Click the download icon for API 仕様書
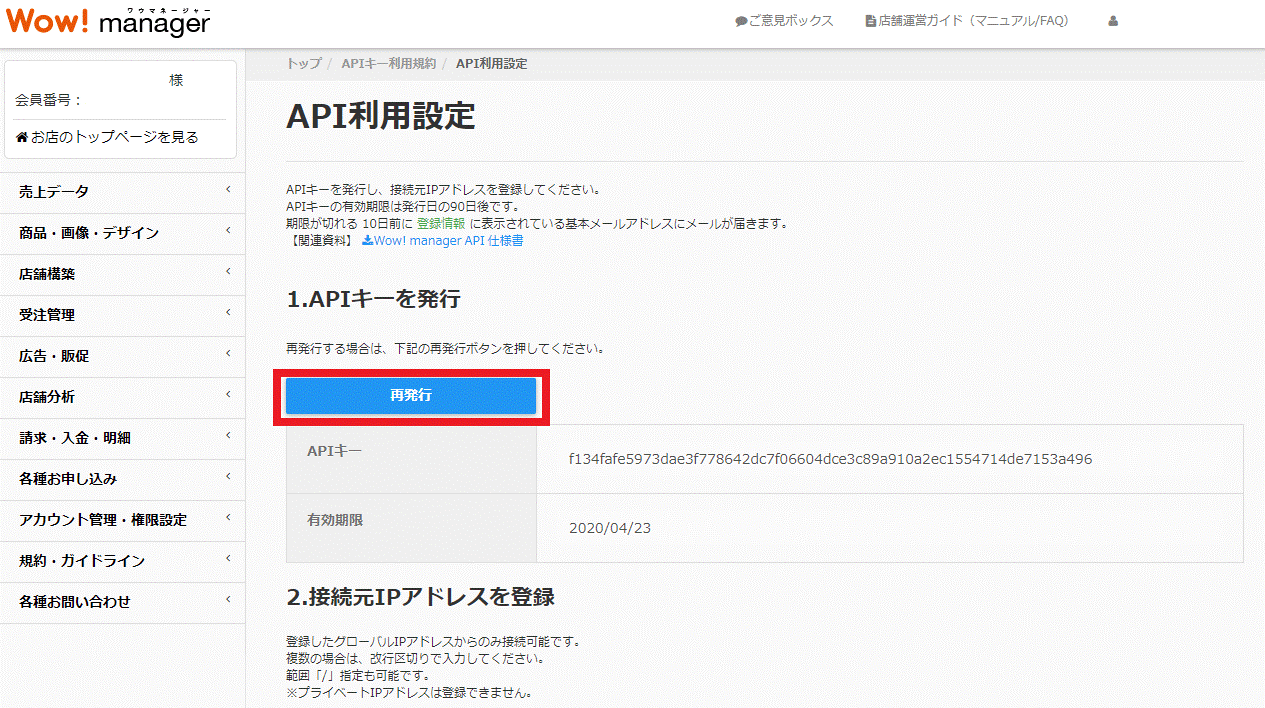 point(367,240)
